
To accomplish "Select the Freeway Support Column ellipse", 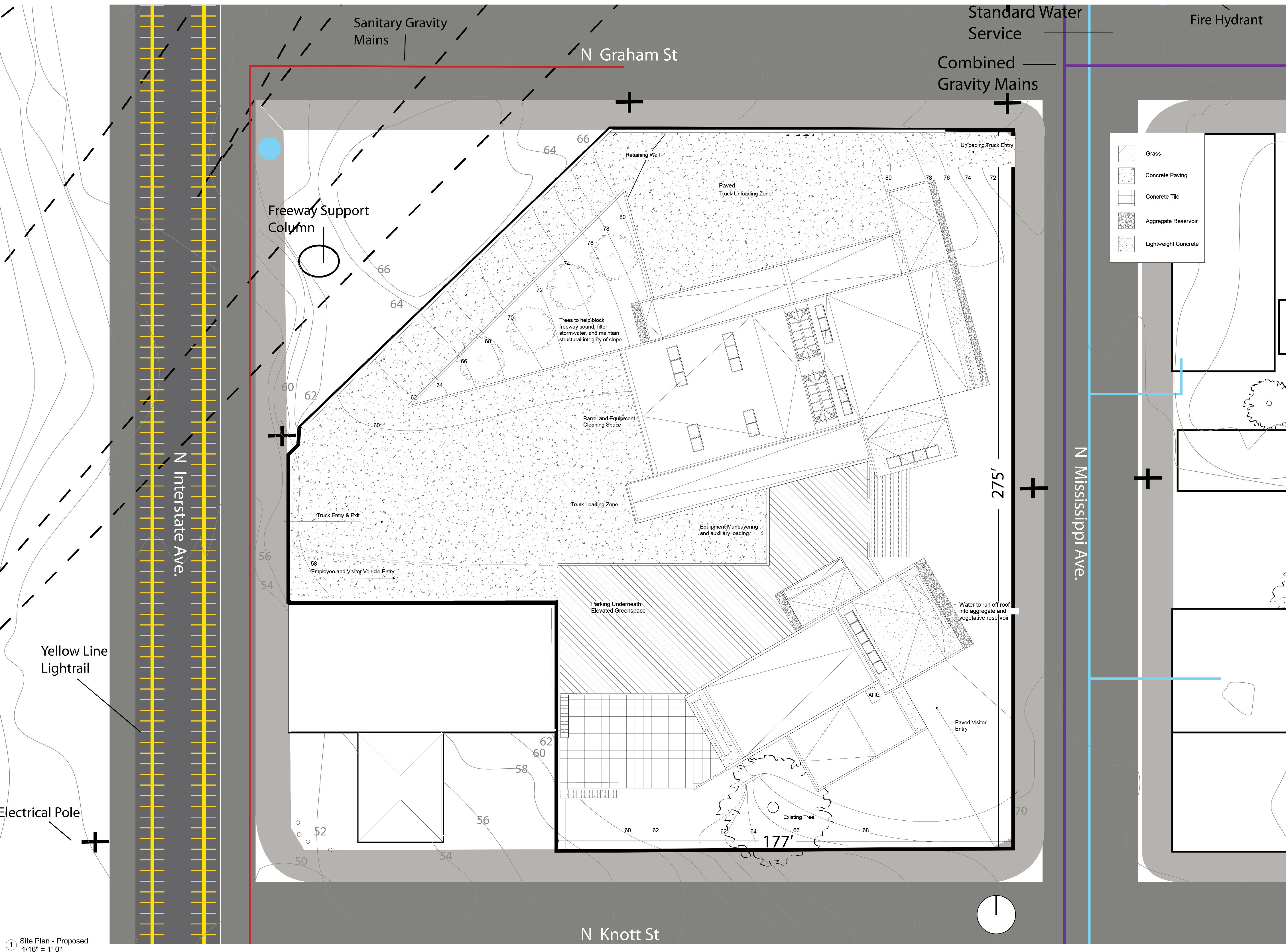I will tap(319, 261).
